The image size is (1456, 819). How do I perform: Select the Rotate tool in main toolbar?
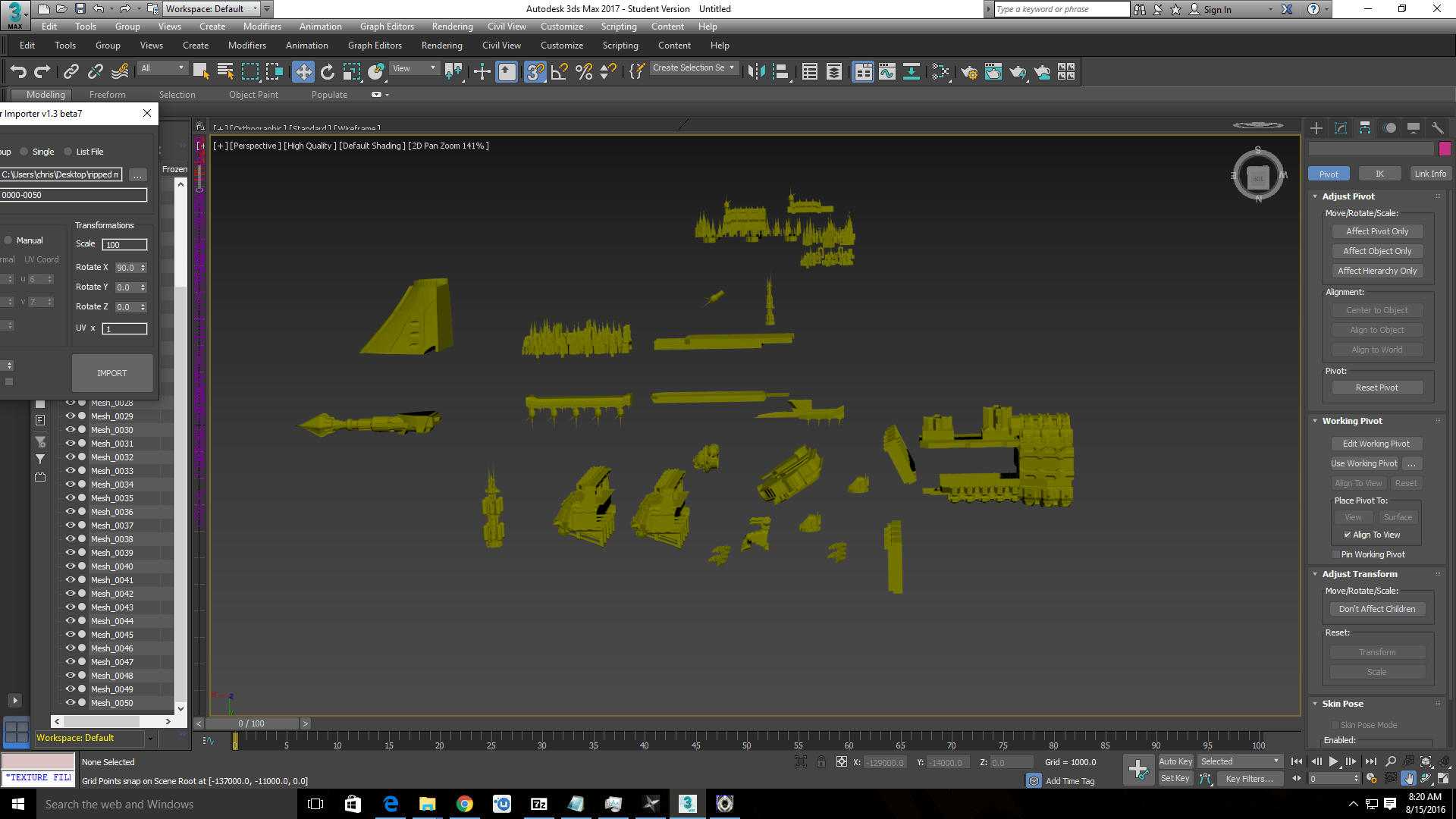pyautogui.click(x=328, y=72)
